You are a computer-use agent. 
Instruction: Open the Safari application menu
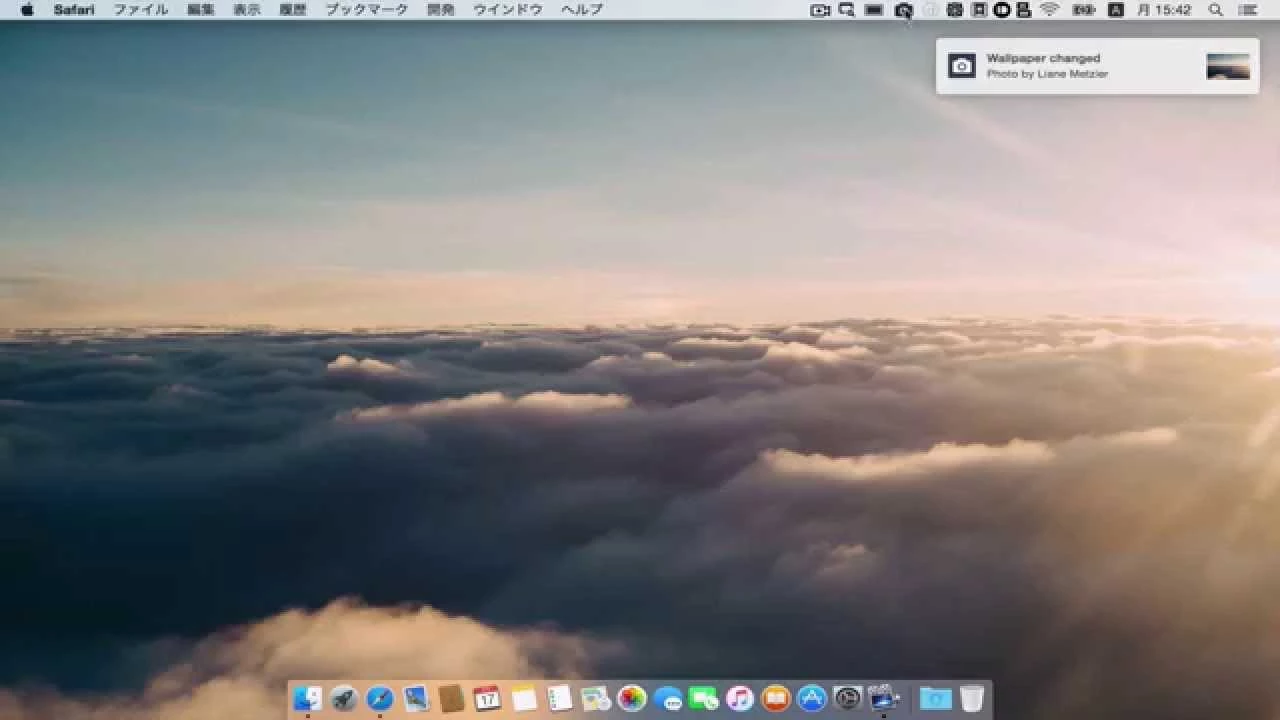click(74, 10)
